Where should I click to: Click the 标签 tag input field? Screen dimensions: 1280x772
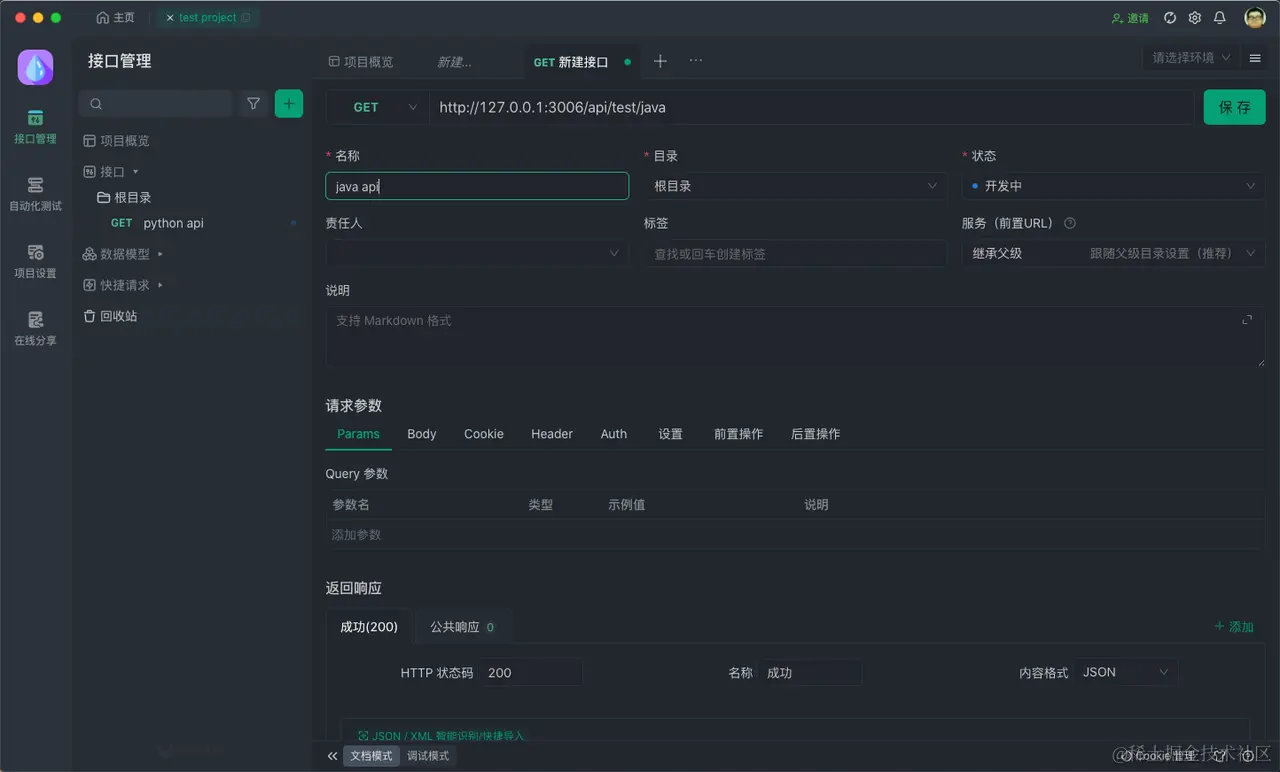point(795,253)
